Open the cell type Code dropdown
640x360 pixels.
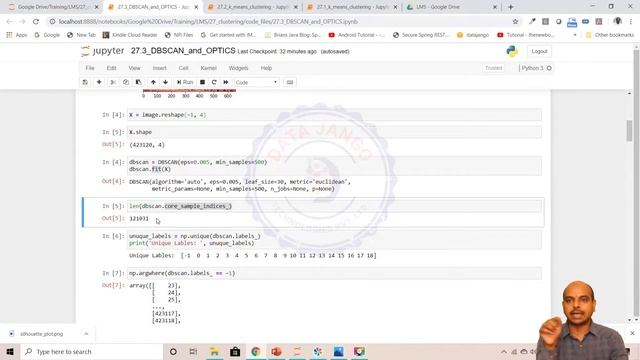(x=256, y=82)
